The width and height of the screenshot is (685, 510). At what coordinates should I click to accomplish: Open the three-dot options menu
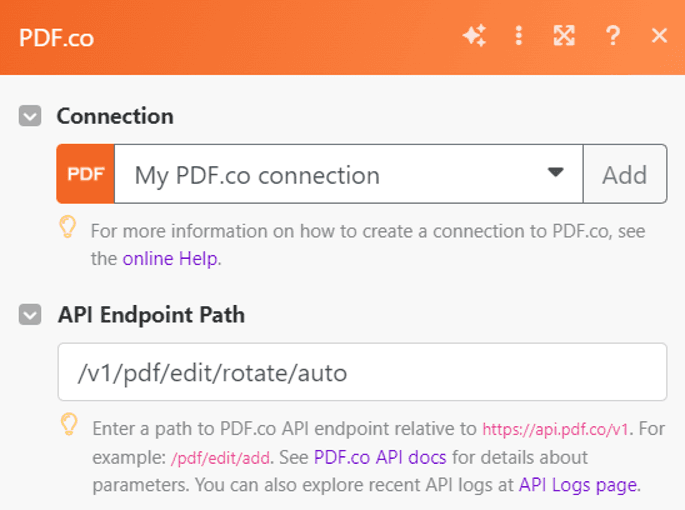tap(518, 36)
